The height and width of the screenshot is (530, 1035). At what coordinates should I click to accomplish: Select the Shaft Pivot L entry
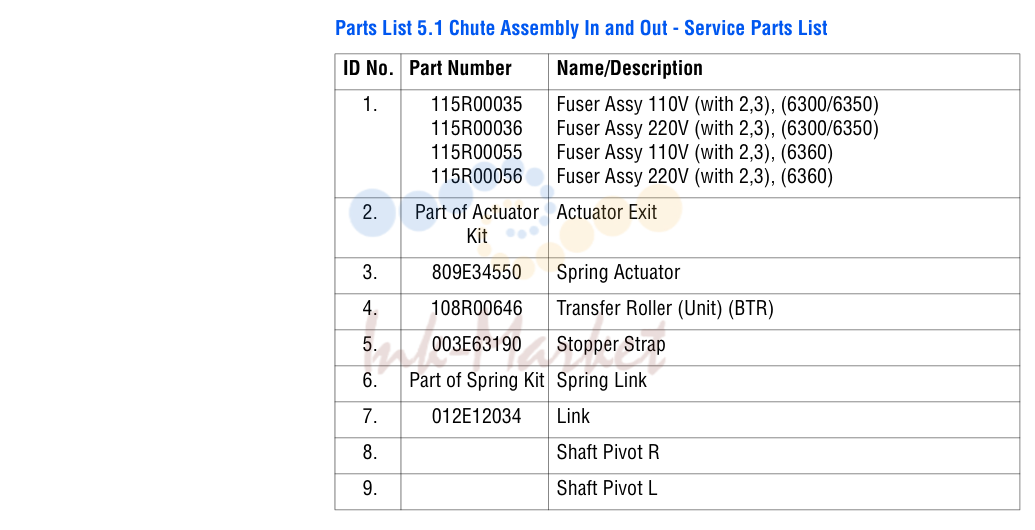(x=607, y=488)
